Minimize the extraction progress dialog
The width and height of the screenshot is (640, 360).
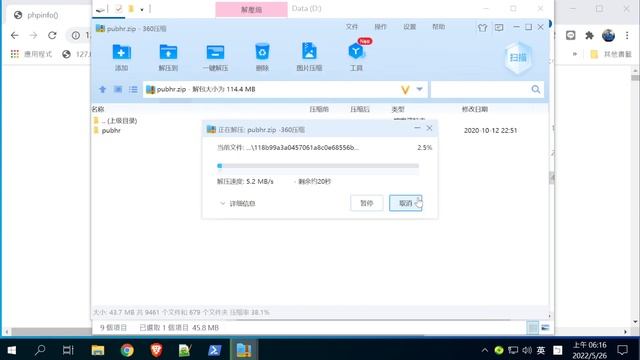coord(417,128)
